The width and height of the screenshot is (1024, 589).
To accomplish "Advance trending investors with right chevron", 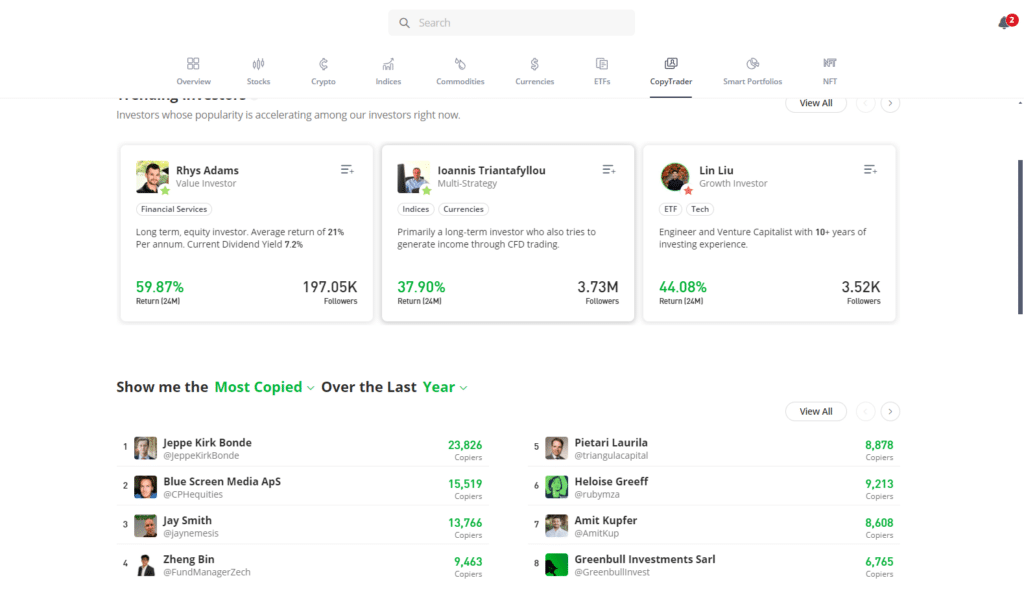I will (x=890, y=103).
